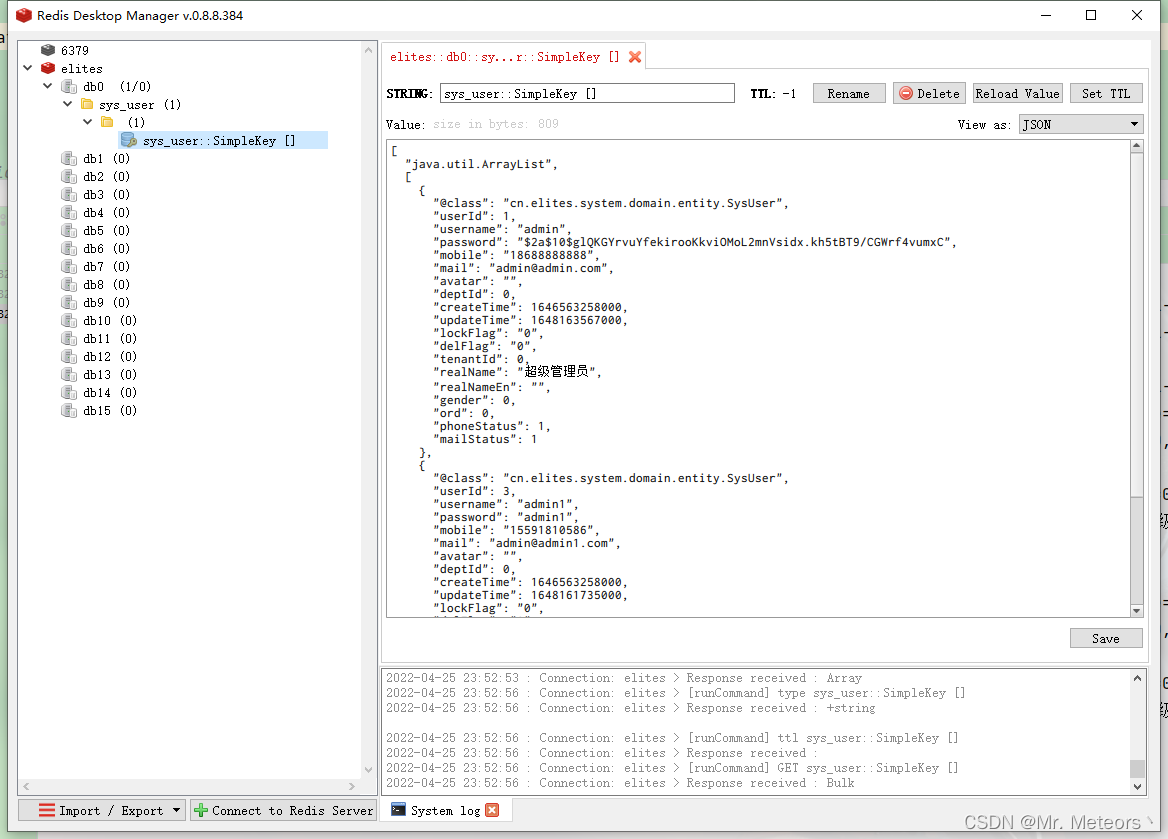Select the 6379 server connection icon
The image size is (1168, 839).
click(x=48, y=50)
